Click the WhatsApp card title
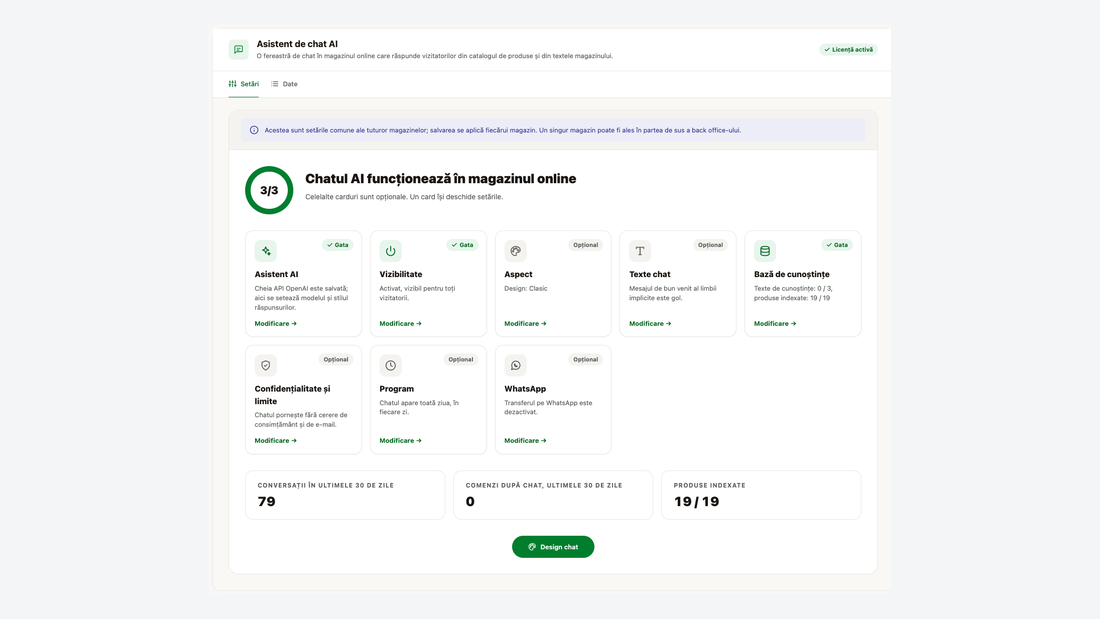The height and width of the screenshot is (619, 1100). [x=525, y=389]
